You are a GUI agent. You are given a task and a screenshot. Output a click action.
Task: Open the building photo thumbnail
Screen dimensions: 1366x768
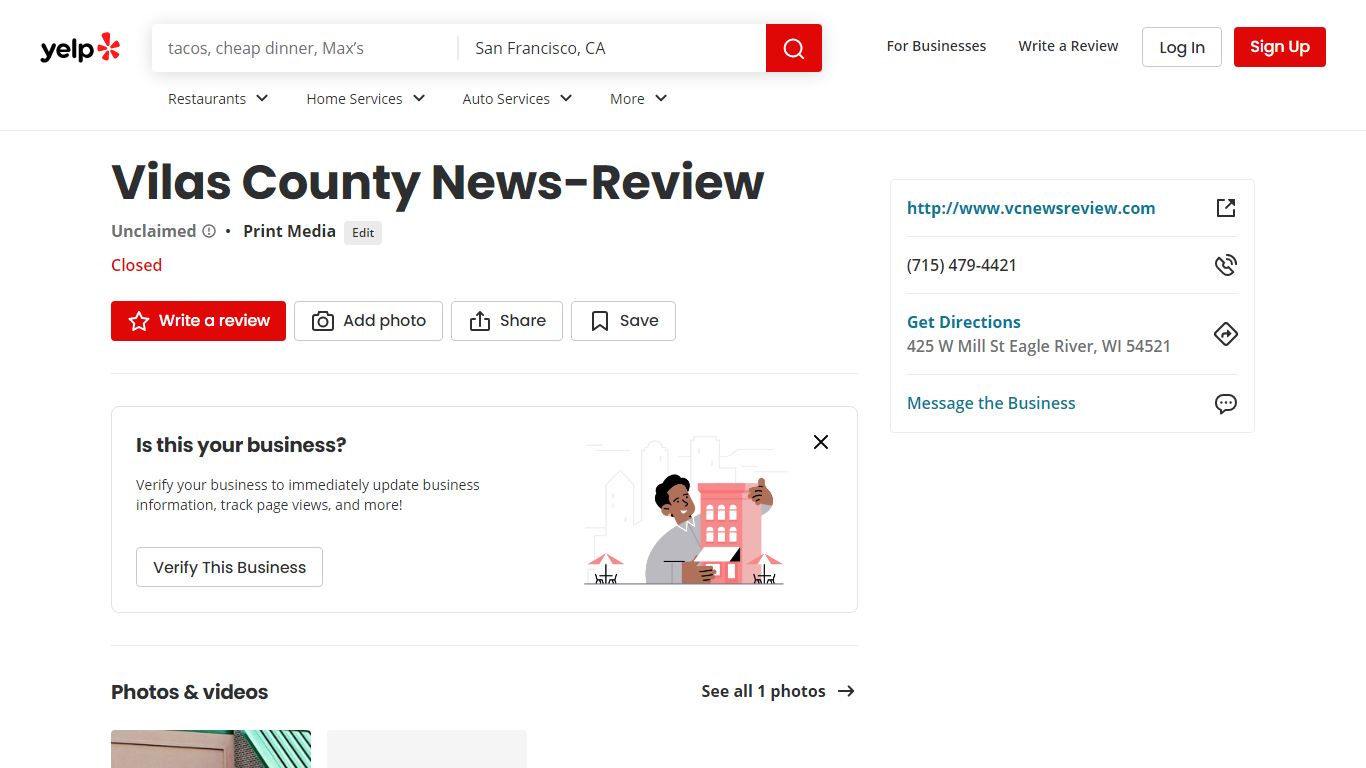coord(211,749)
